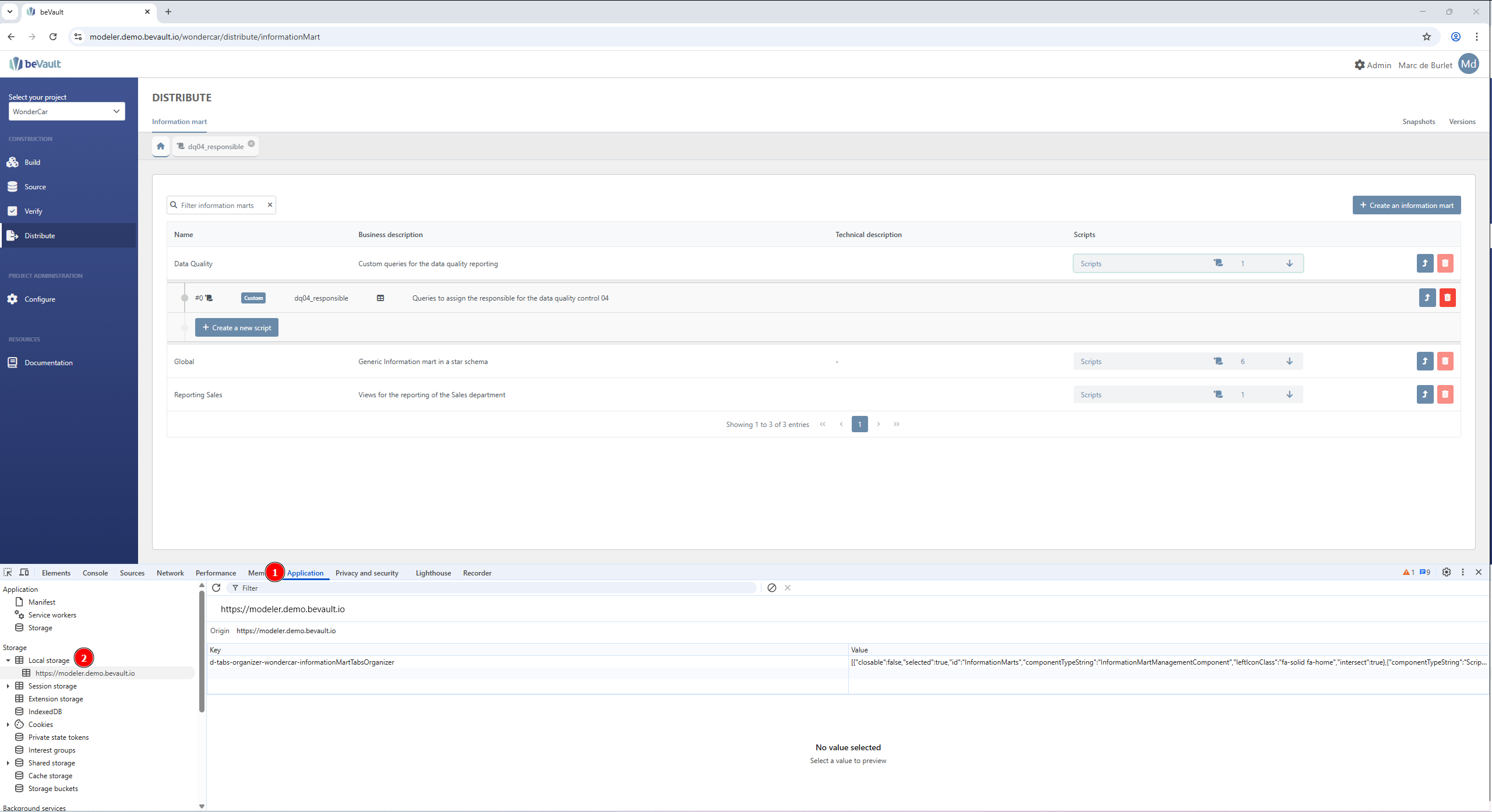Close the dq04_responsible tab
This screenshot has width=1492, height=812.
coord(251,143)
